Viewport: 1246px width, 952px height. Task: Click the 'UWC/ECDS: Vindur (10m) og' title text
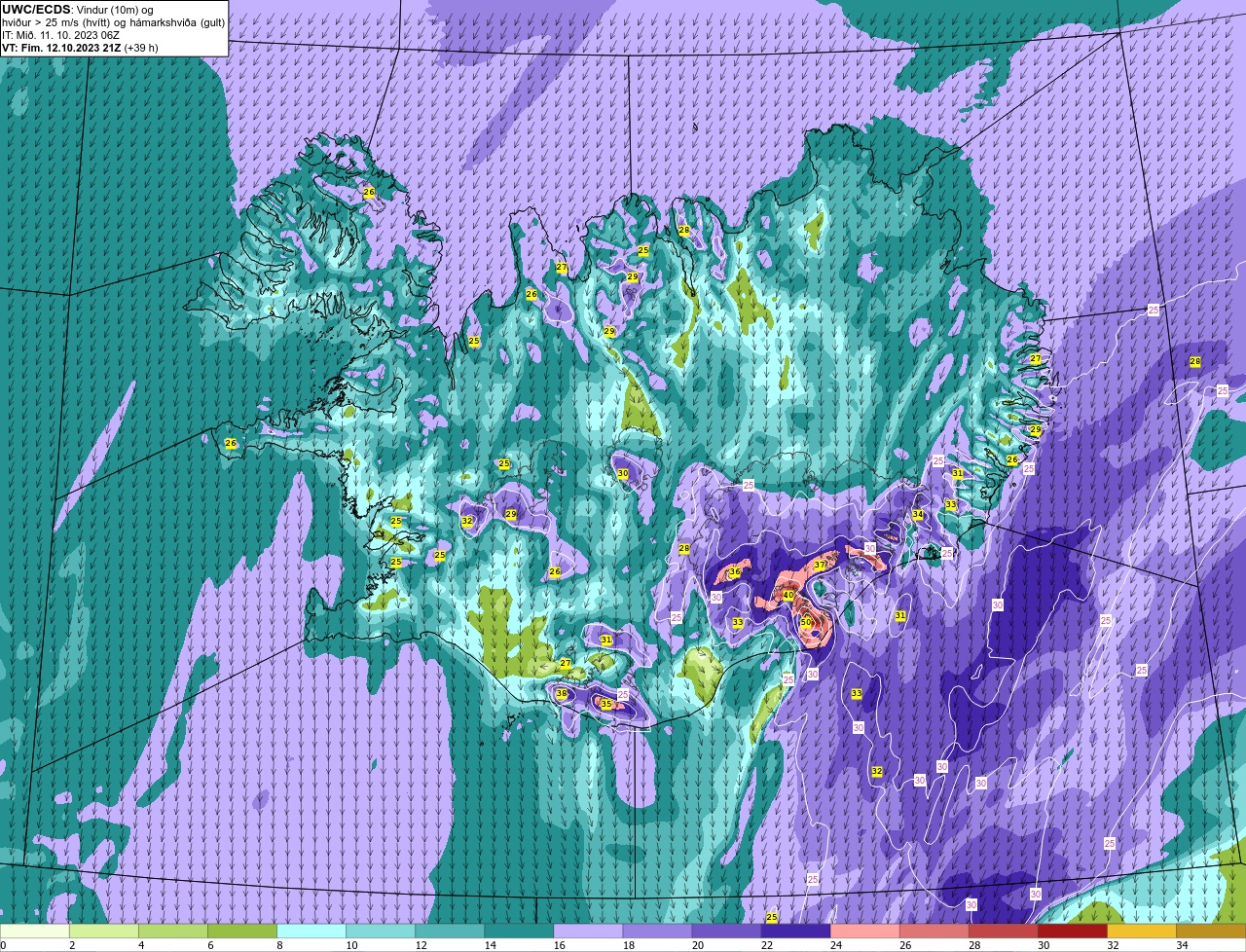(x=78, y=10)
